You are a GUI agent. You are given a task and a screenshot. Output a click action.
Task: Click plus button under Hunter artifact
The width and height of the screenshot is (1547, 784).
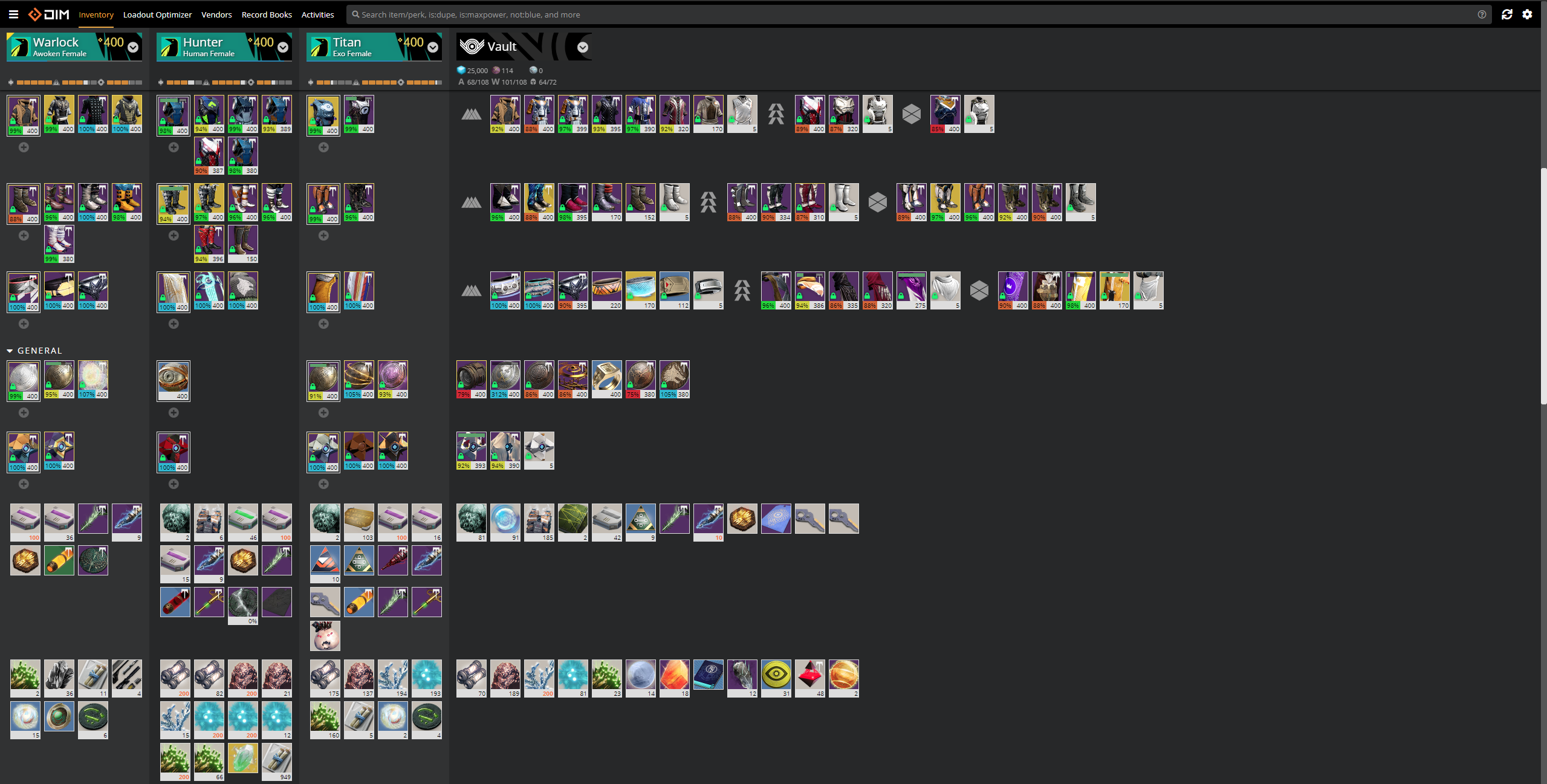174,412
